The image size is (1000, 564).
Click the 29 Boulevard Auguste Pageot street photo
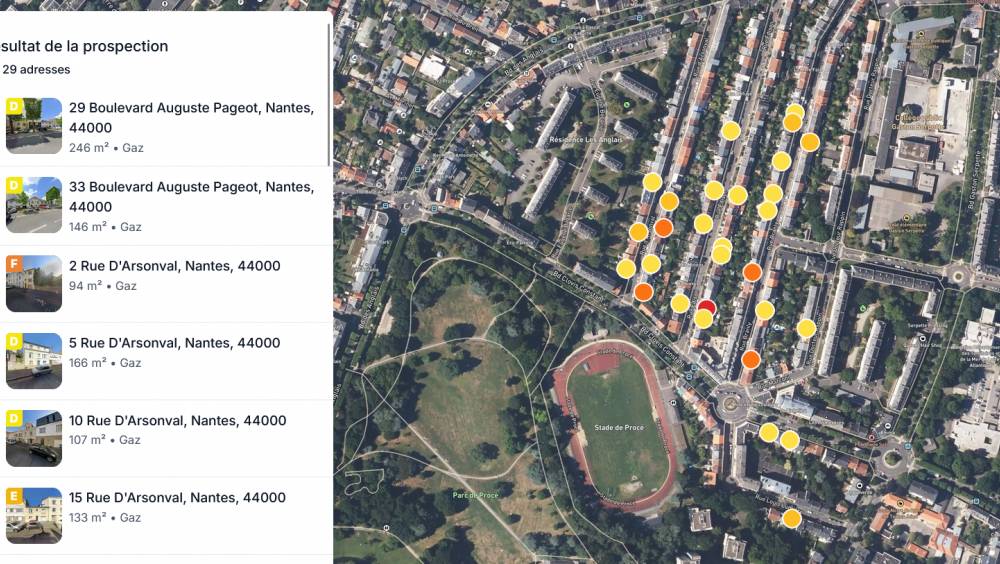click(34, 126)
